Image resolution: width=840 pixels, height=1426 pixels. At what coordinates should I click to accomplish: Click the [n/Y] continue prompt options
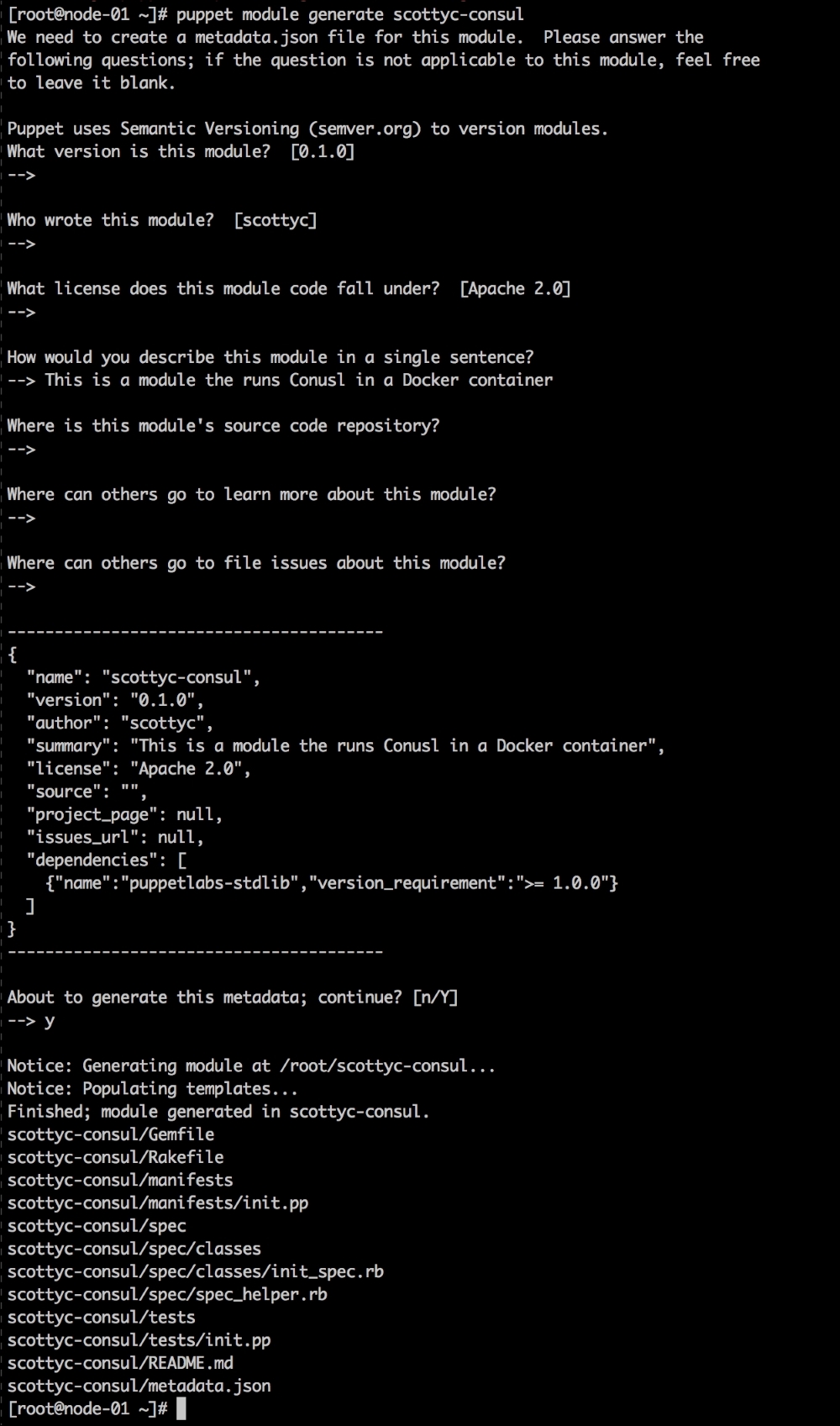435,997
